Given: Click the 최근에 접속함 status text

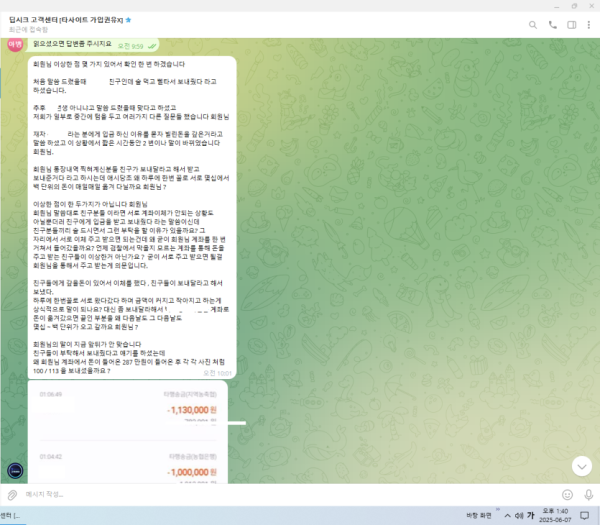Looking at the screenshot, I should [28, 29].
